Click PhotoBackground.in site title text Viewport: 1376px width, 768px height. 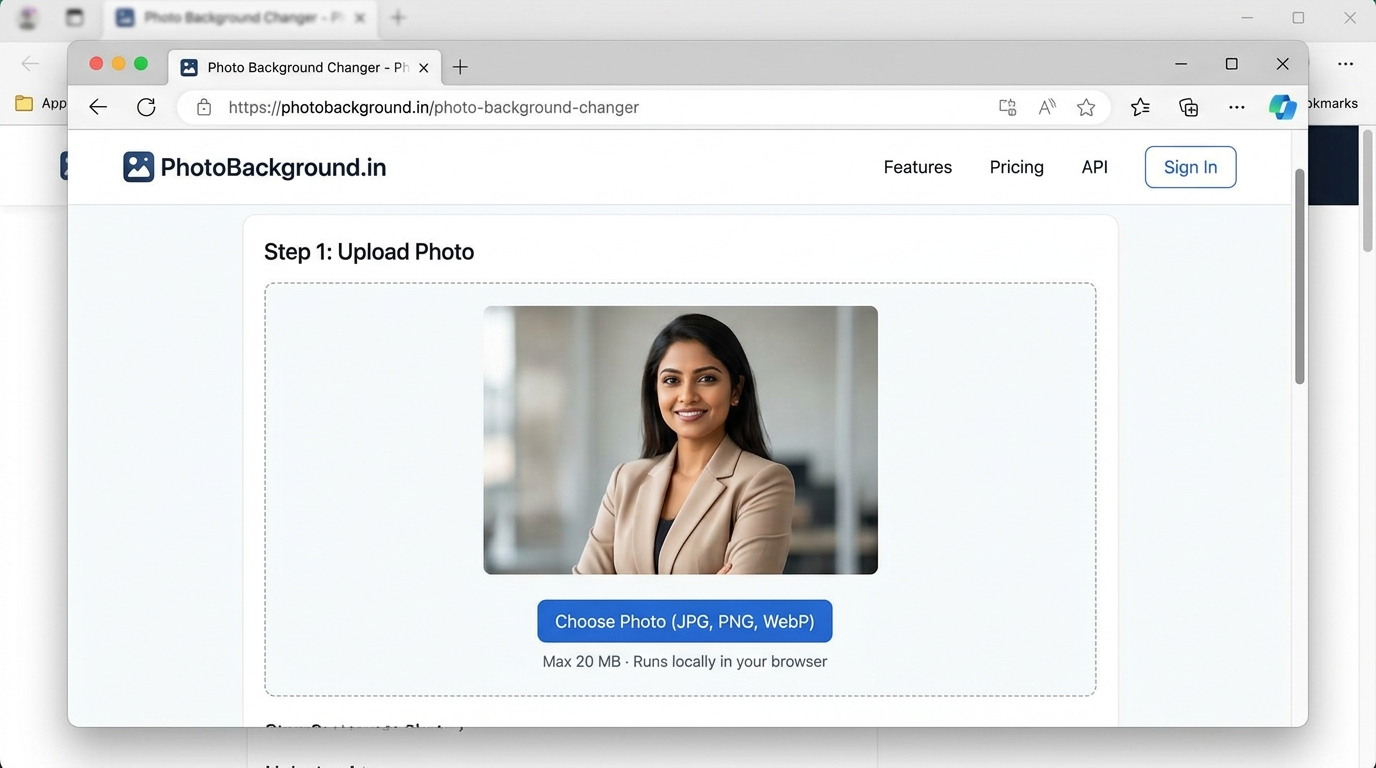pos(273,167)
